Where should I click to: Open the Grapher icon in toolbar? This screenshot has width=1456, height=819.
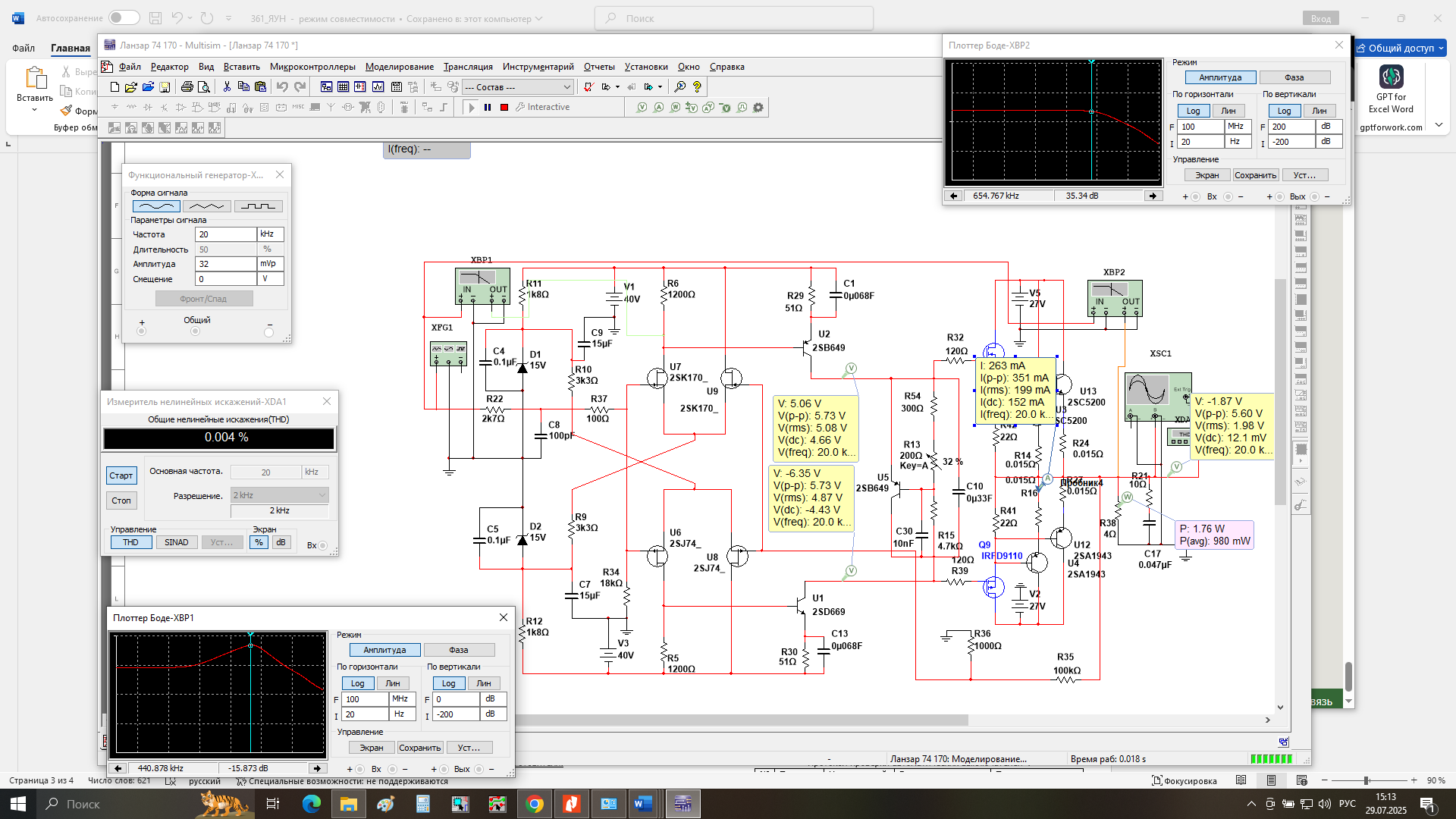(x=378, y=87)
